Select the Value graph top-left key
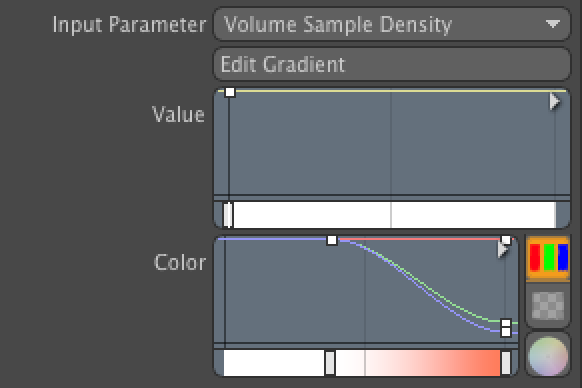The image size is (582, 388). [x=230, y=92]
